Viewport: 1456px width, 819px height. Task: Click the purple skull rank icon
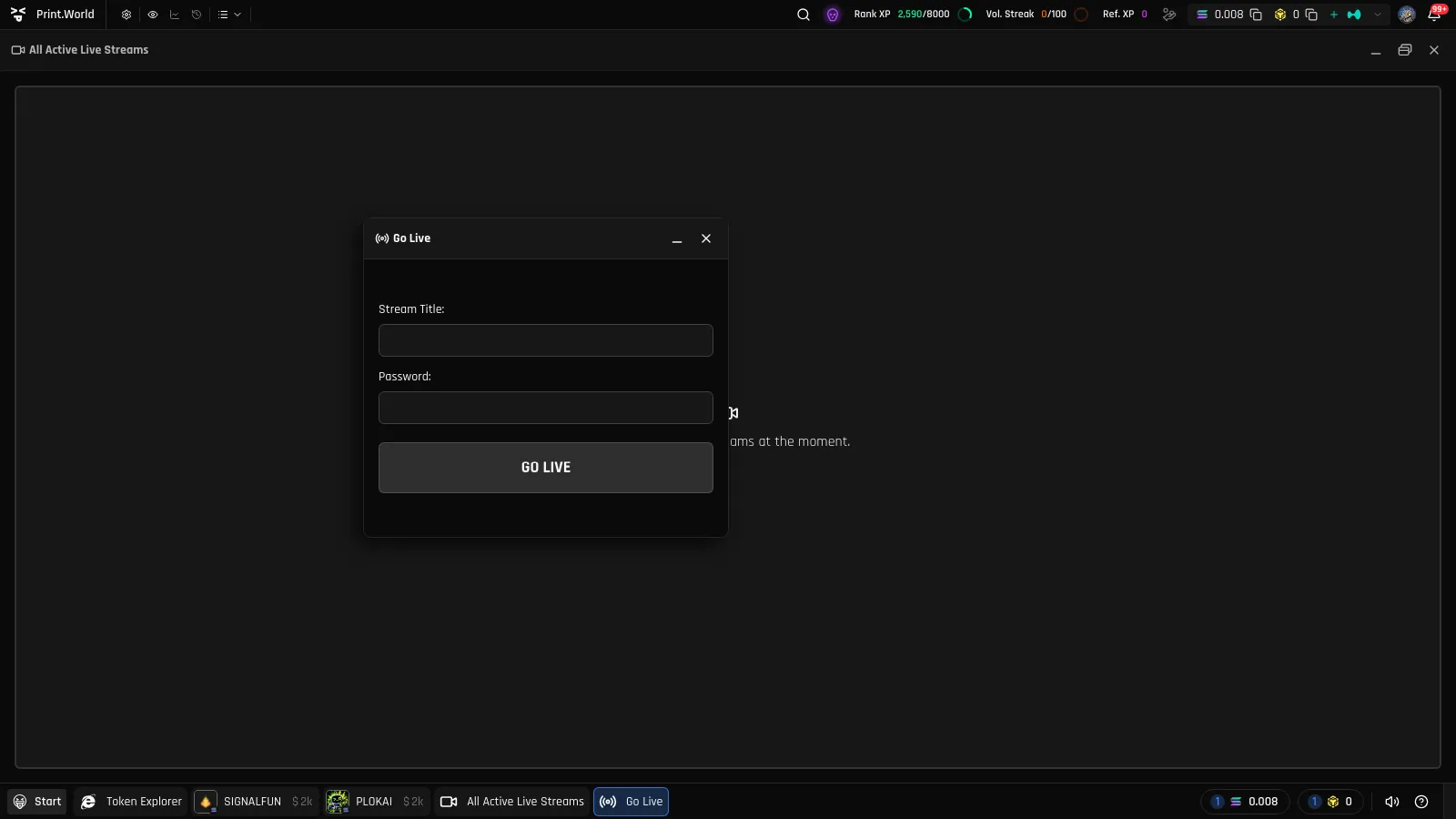coord(833,15)
